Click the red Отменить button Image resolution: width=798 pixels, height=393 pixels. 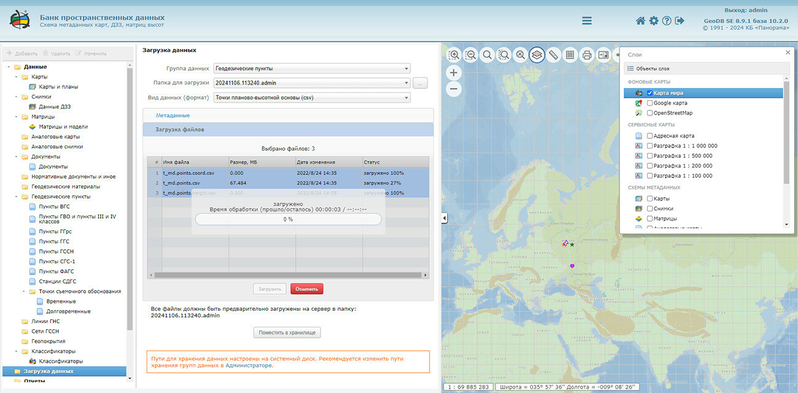[307, 289]
